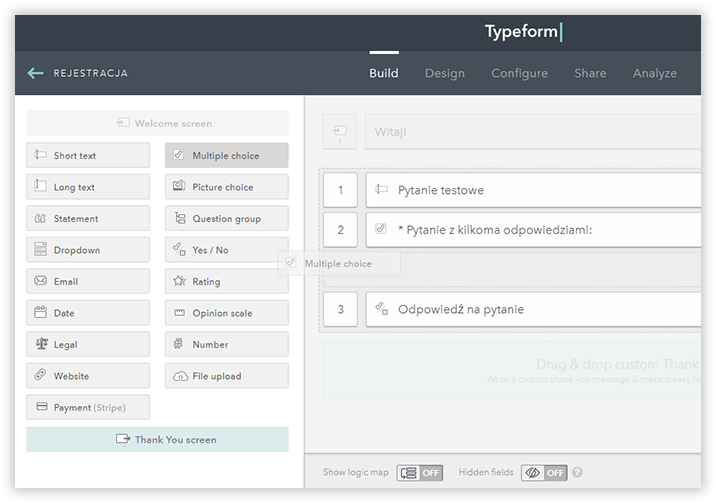
Task: Open question Pytanie testowe
Action: [533, 190]
